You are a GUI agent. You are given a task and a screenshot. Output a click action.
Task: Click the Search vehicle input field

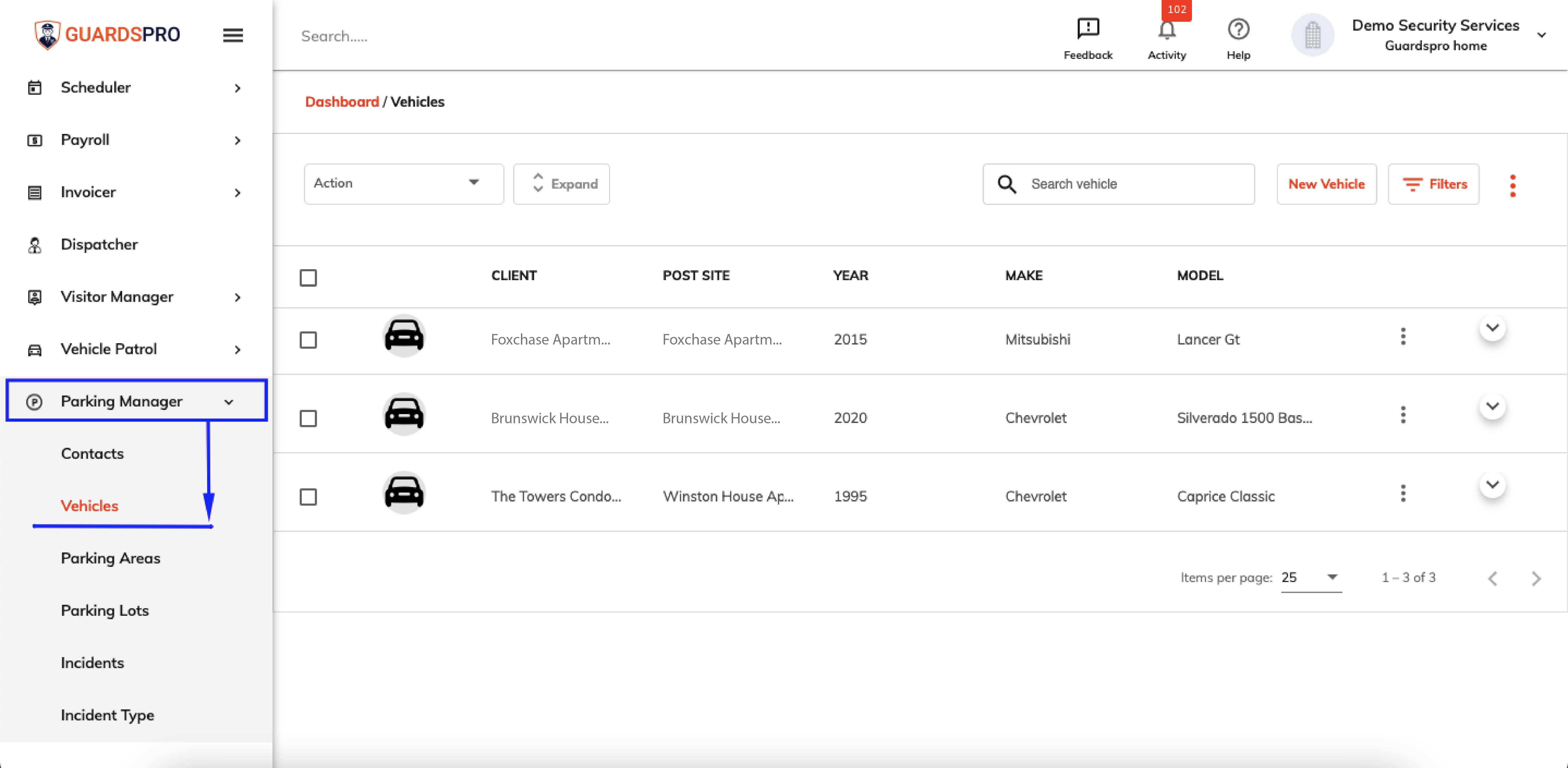1118,183
